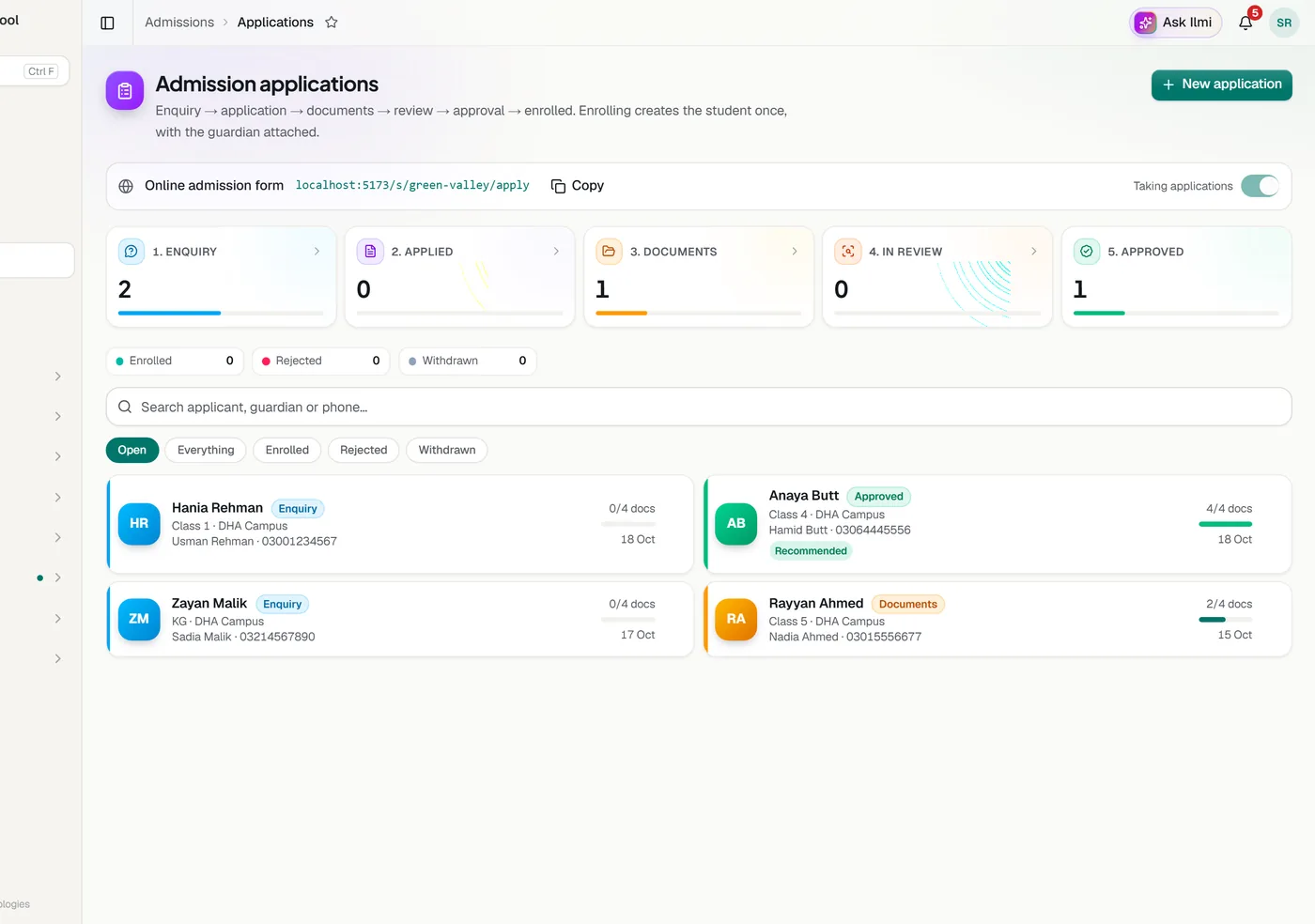Expand the 3. Documents stage chevron
This screenshot has width=1315, height=924.
795,252
